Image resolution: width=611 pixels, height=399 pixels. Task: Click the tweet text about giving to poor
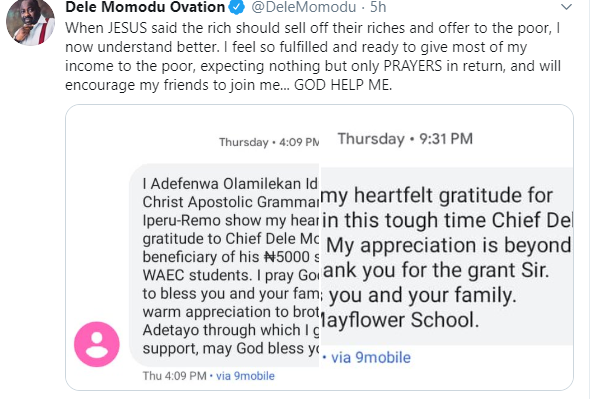pyautogui.click(x=313, y=56)
